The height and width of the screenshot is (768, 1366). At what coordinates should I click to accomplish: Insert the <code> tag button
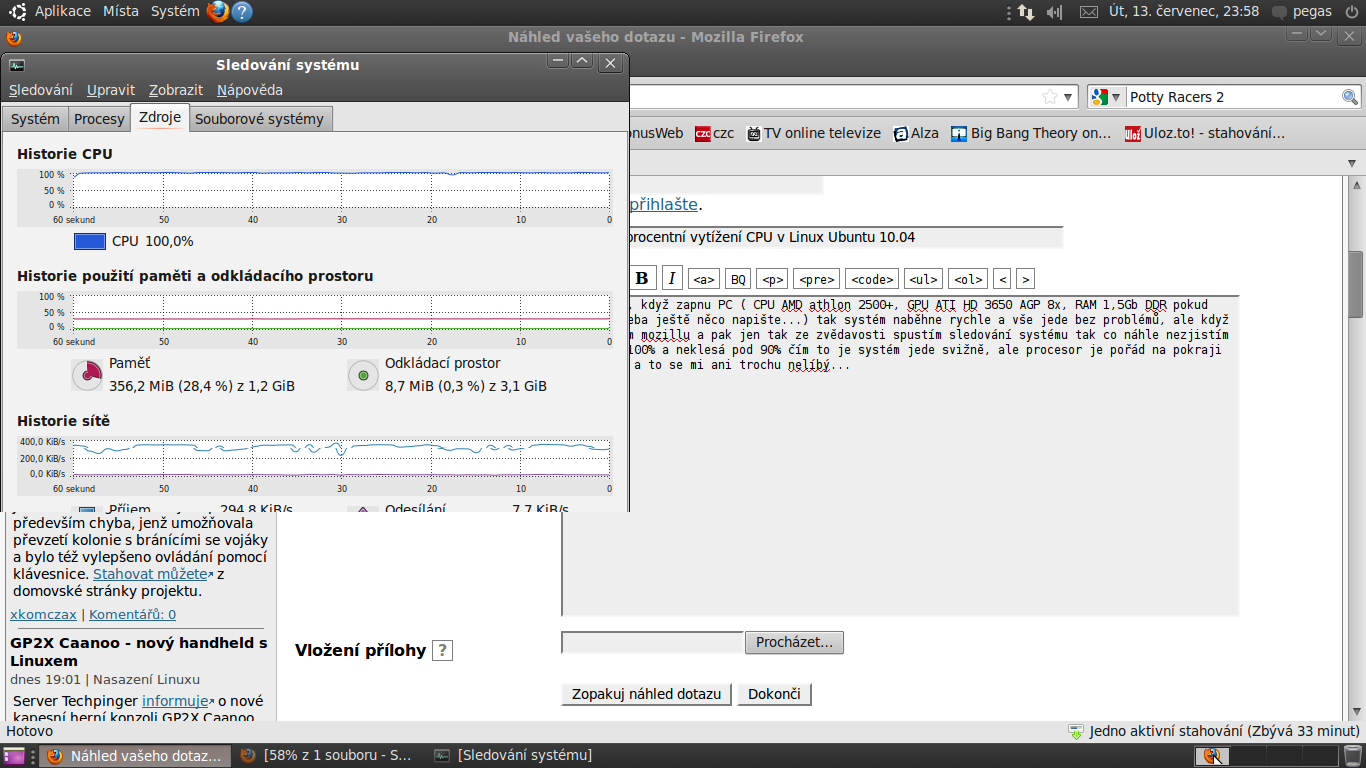pos(872,279)
